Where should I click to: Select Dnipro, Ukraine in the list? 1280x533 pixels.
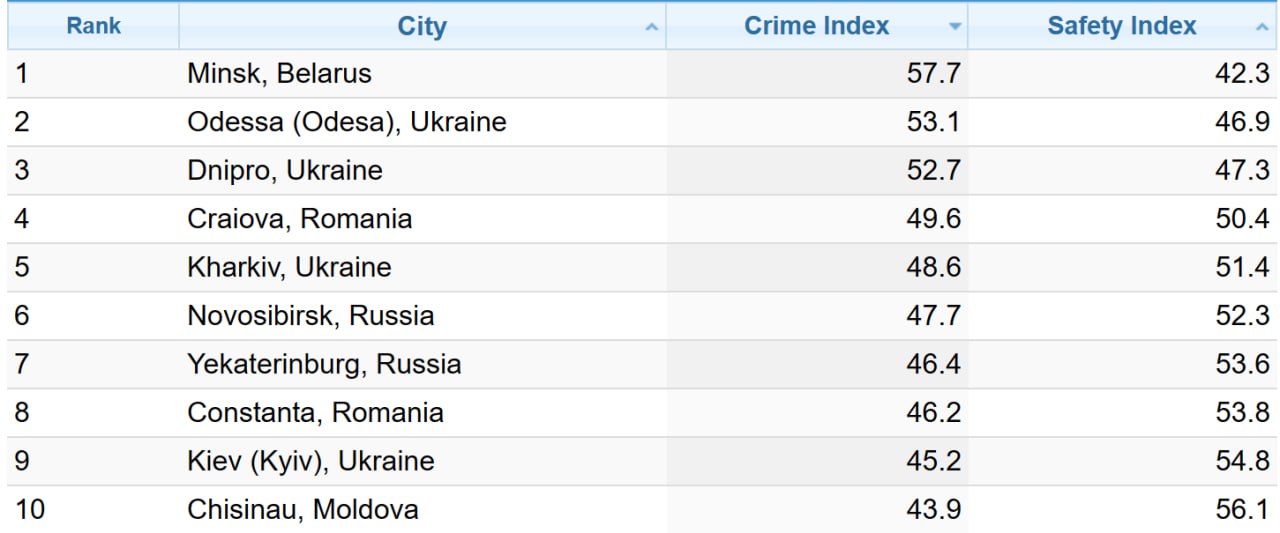tap(284, 170)
